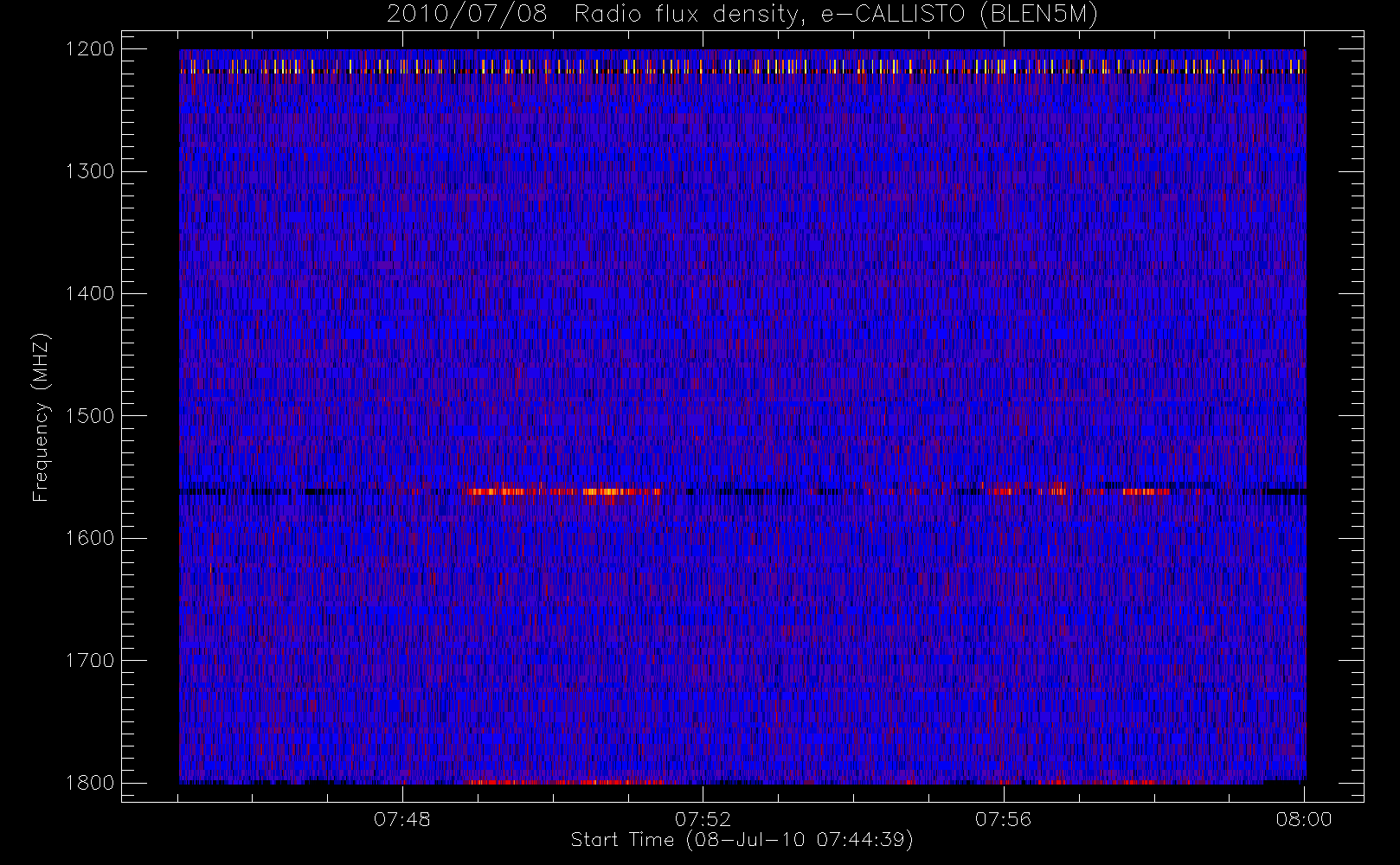Click the 1400 frequency tick label

tap(90, 293)
